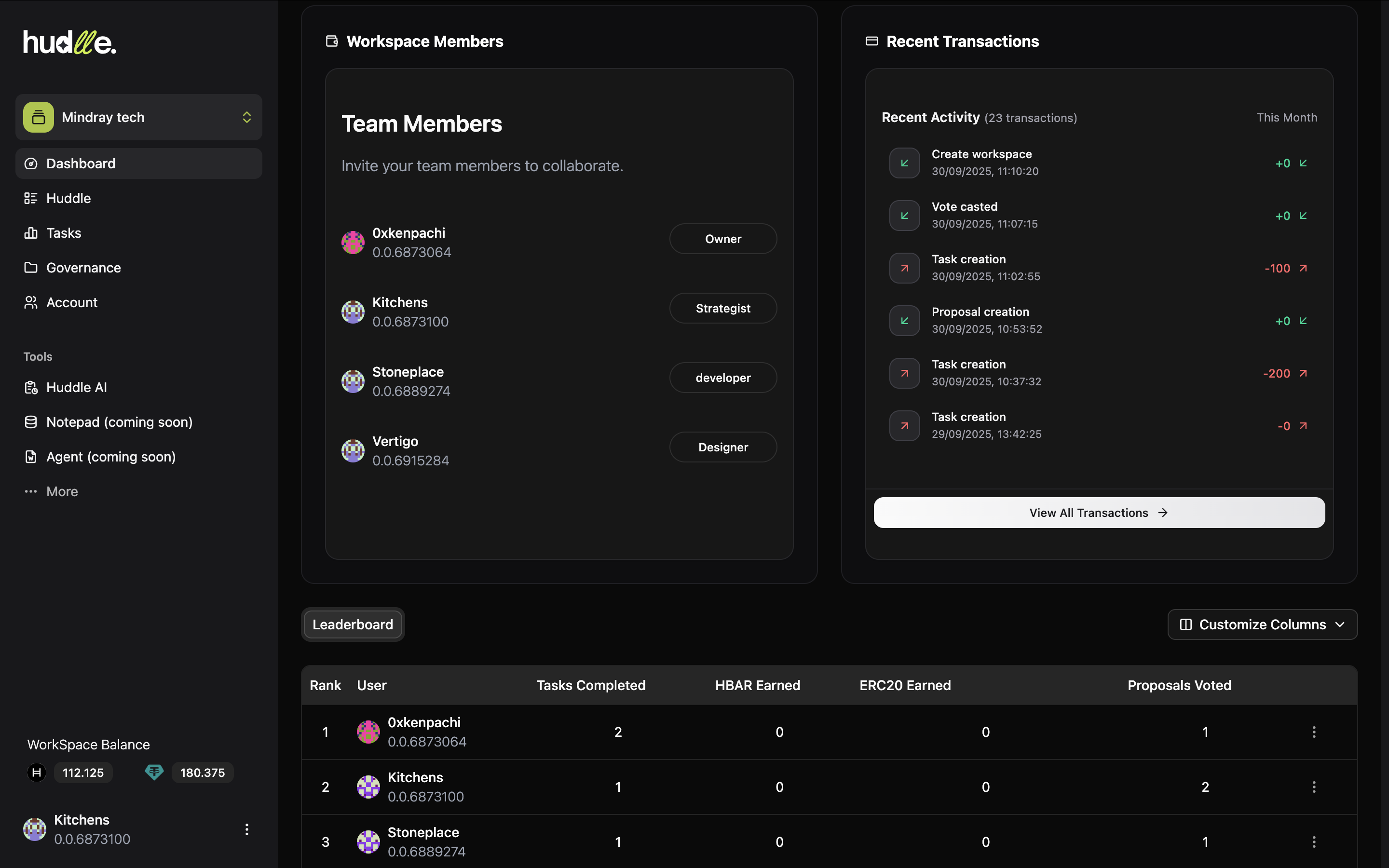
Task: Open the Huddle sidebar item
Action: point(139,198)
